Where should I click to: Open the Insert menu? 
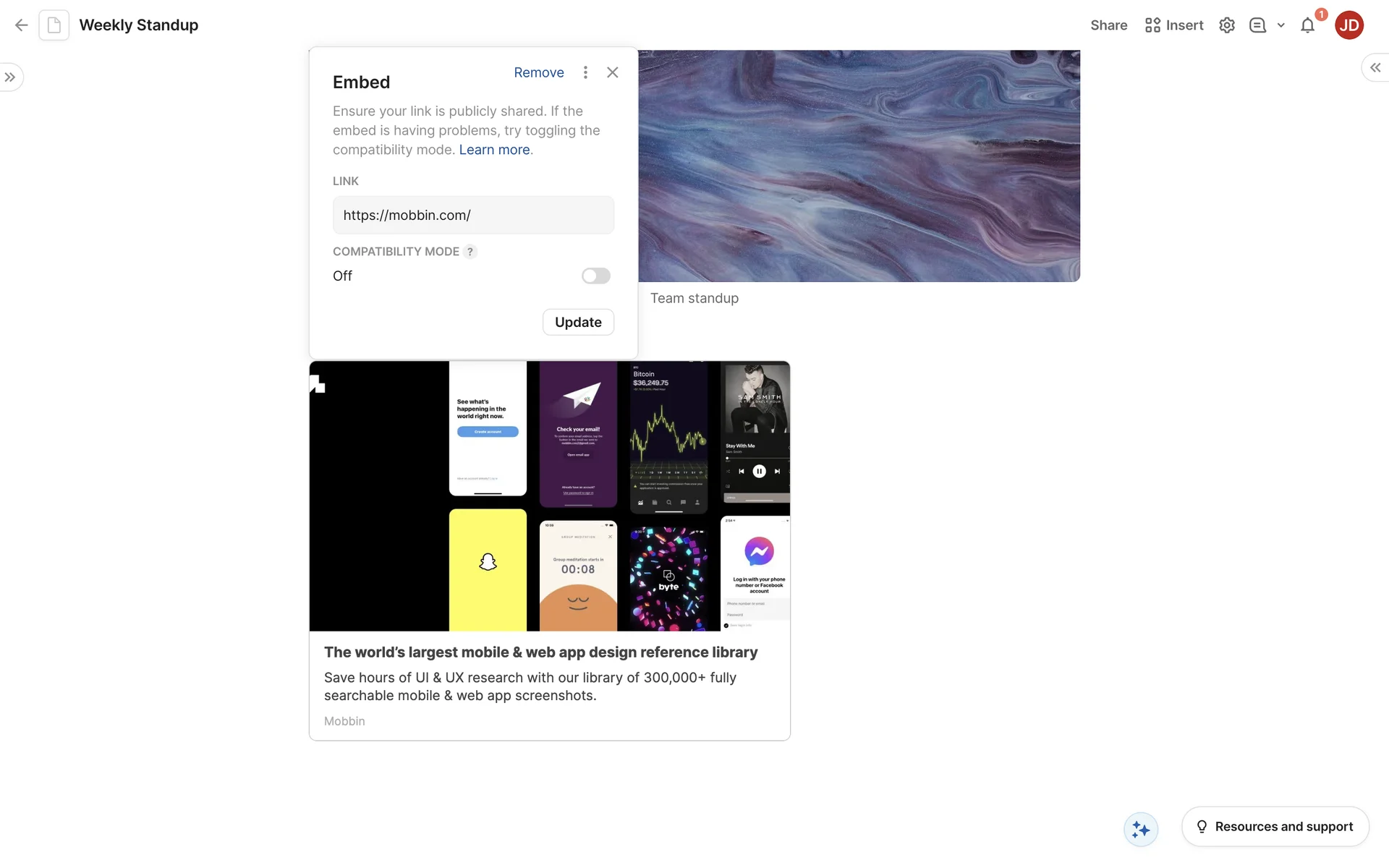coord(1174,25)
